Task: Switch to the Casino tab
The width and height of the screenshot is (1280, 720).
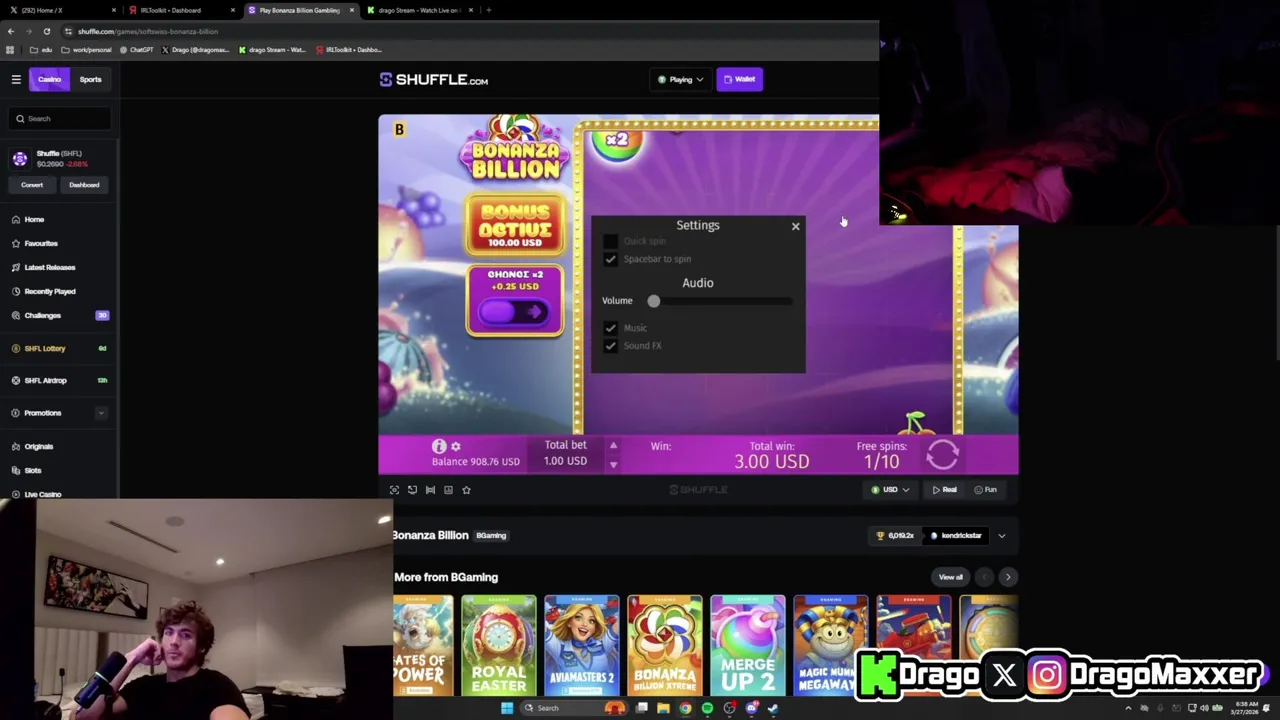Action: [x=49, y=79]
